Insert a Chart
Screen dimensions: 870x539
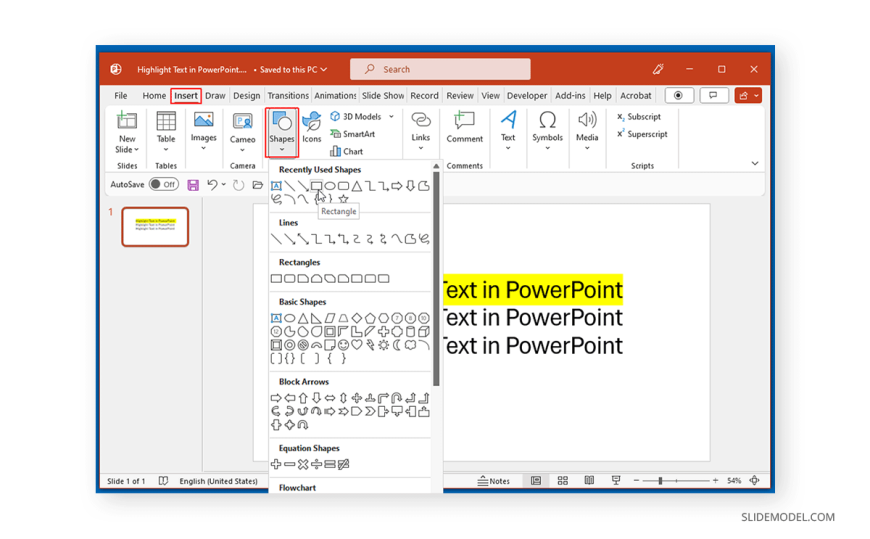[x=346, y=151]
